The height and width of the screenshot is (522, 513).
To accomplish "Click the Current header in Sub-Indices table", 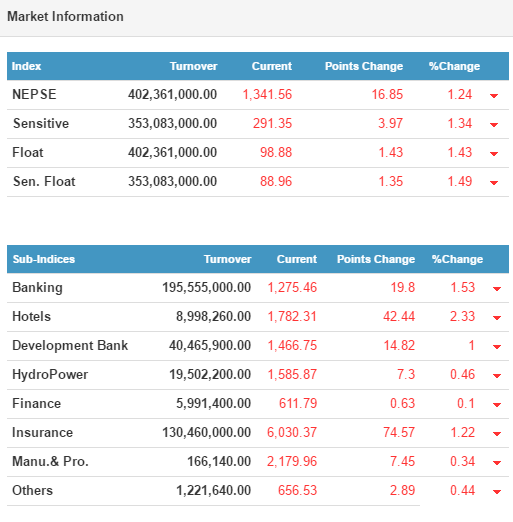I will [297, 259].
